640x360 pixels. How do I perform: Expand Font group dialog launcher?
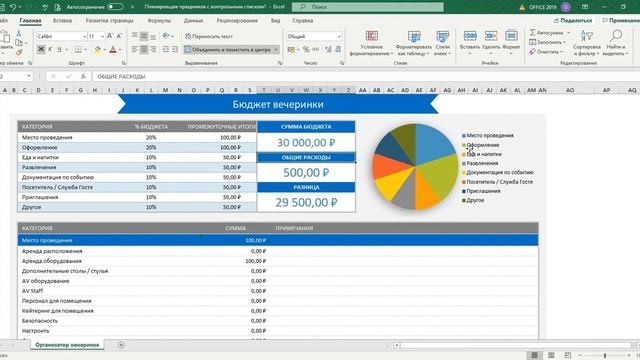pyautogui.click(x=123, y=63)
